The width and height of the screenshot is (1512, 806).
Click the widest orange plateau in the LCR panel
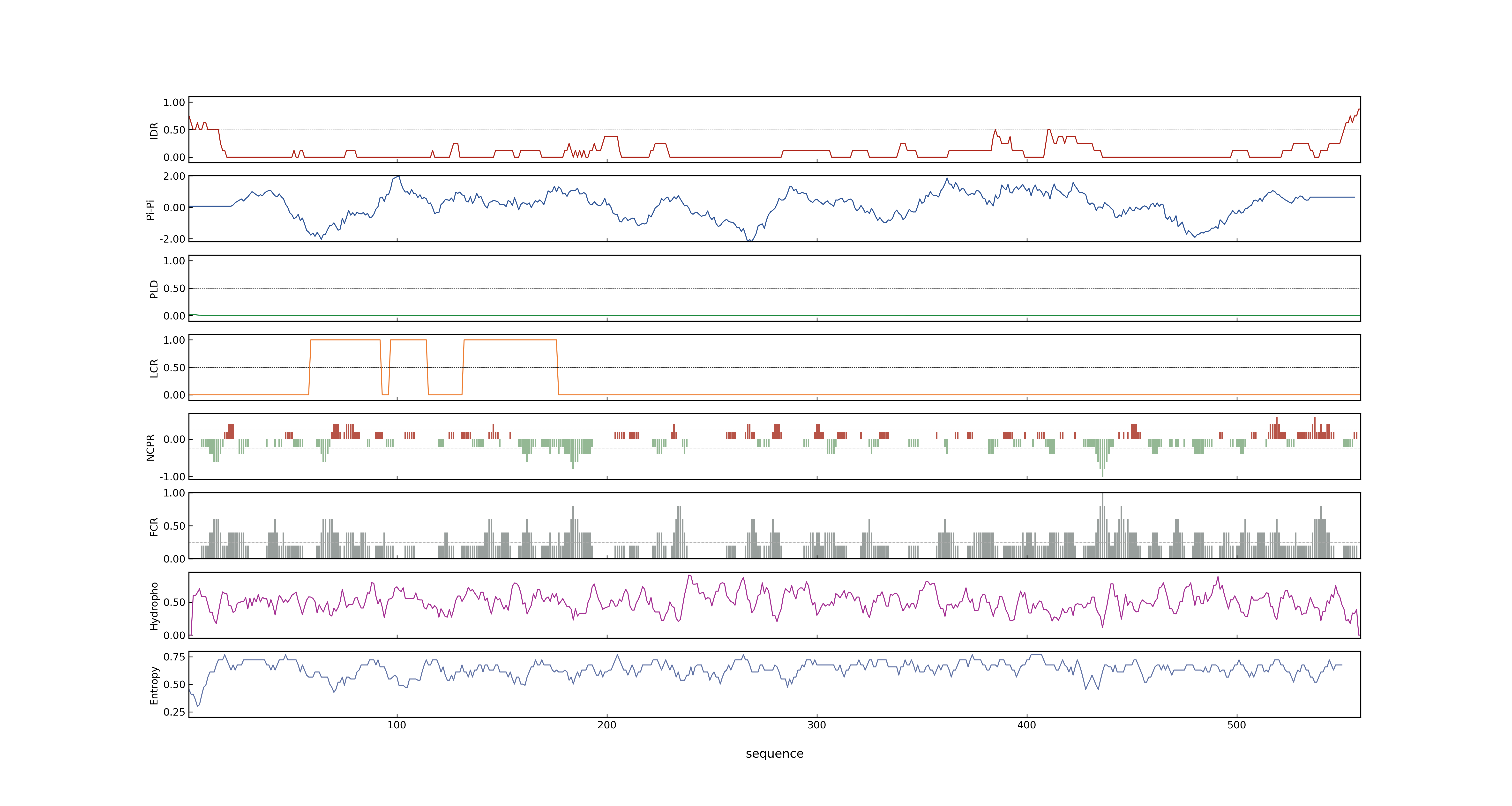(x=510, y=340)
